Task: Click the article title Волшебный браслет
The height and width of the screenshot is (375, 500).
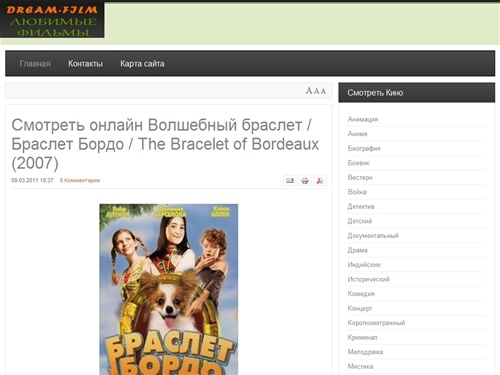Action: click(x=165, y=144)
